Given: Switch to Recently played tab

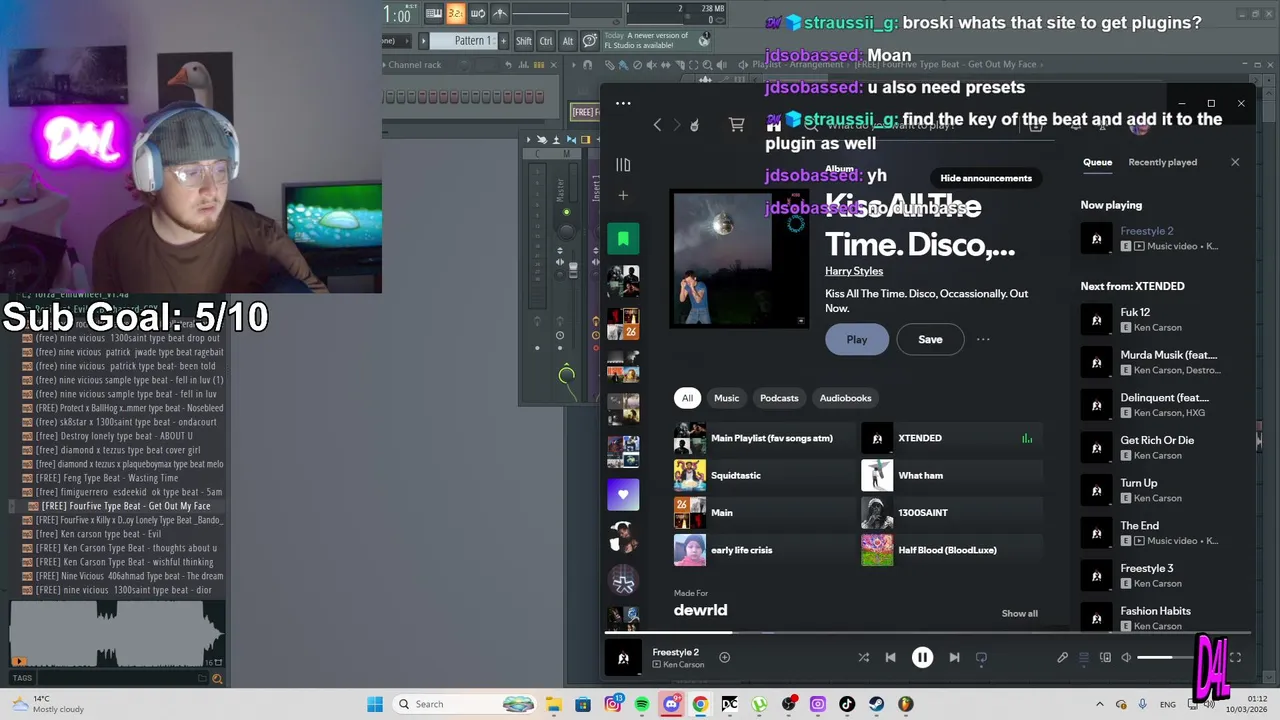Looking at the screenshot, I should point(1162,162).
